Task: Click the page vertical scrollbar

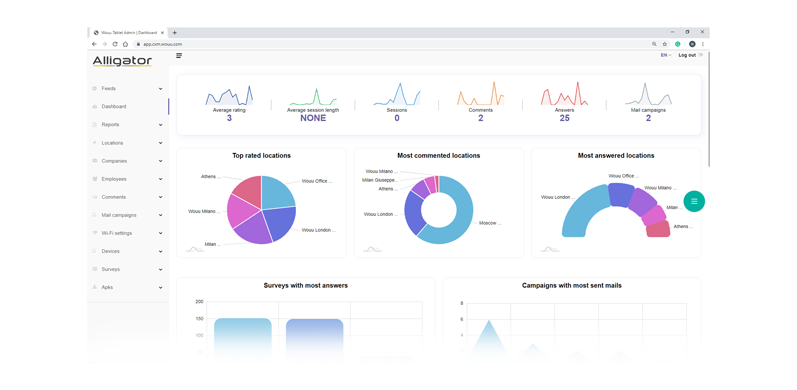Action: tap(709, 109)
